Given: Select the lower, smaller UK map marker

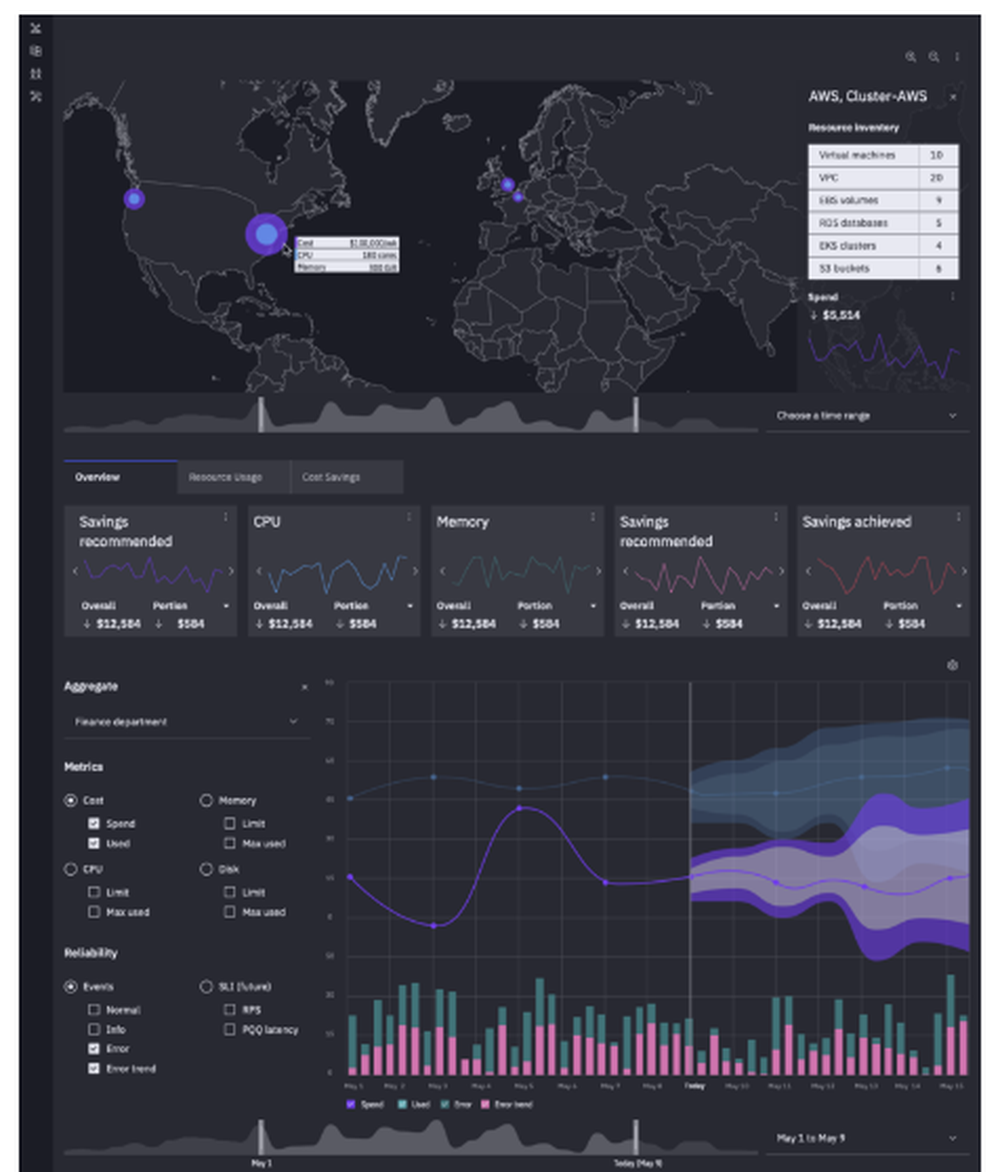Looking at the screenshot, I should (x=518, y=197).
